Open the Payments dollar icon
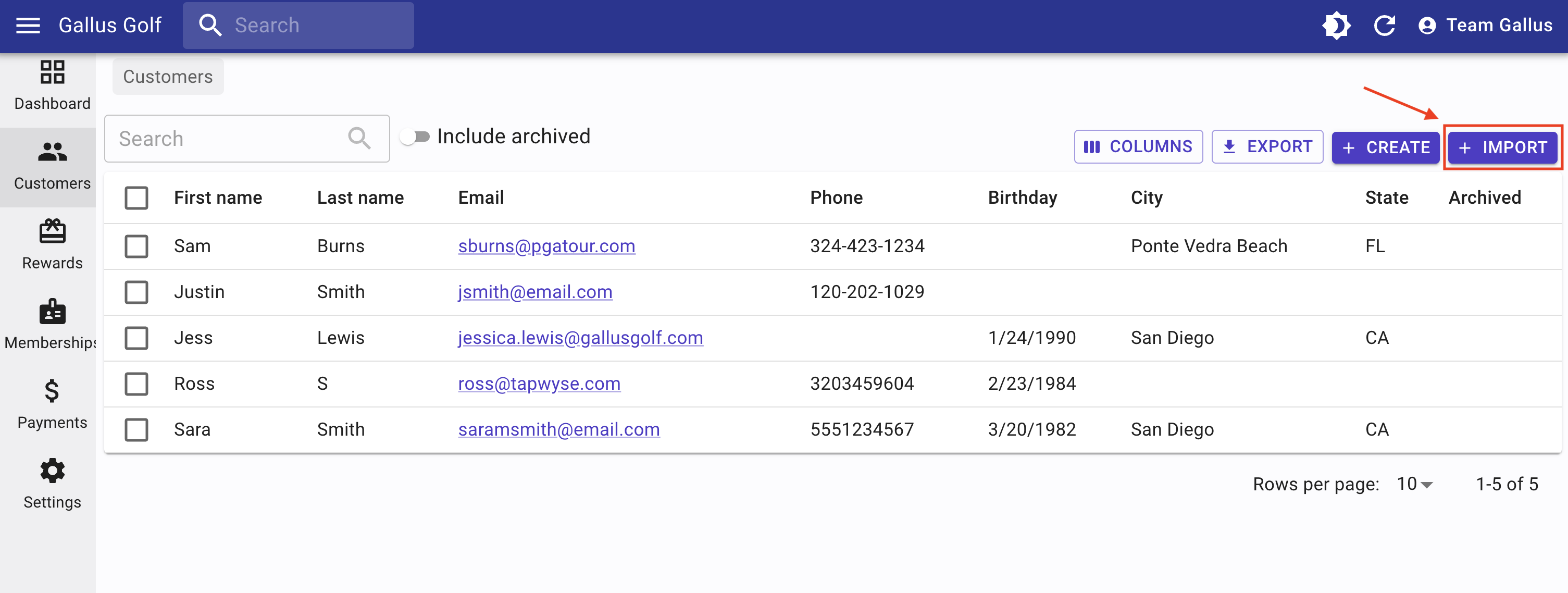 [52, 391]
